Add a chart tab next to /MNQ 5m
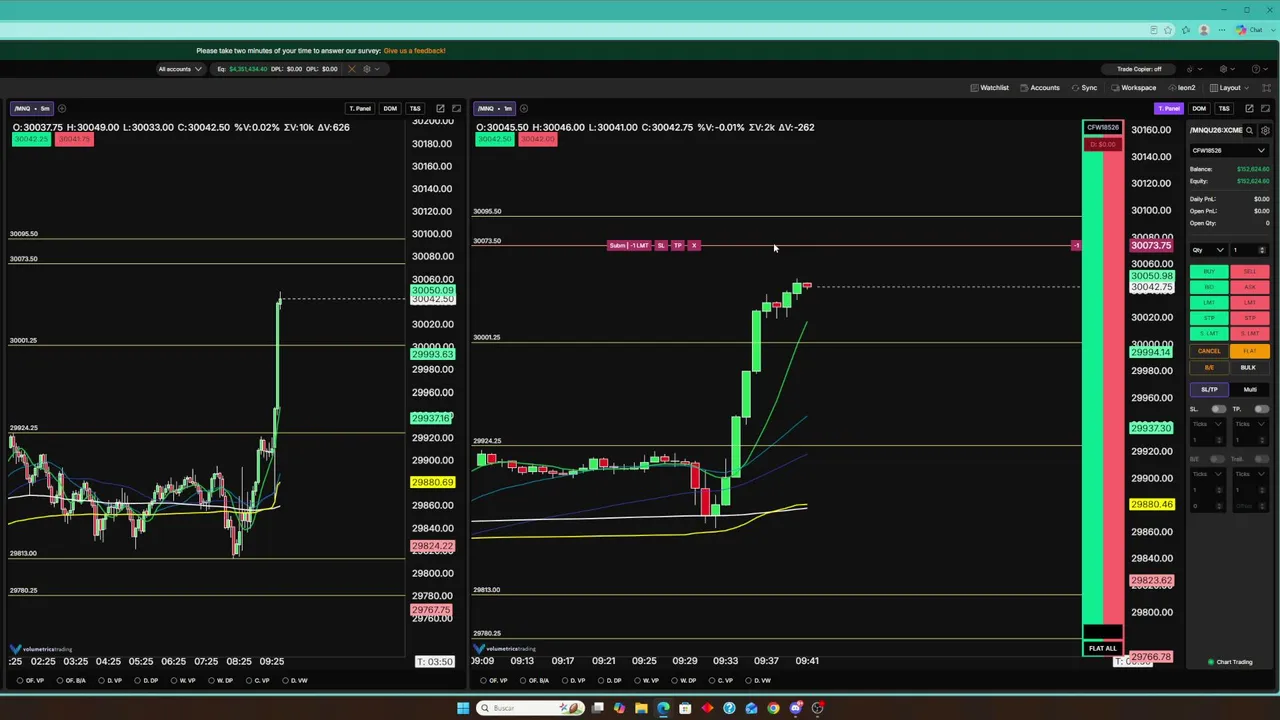Screen dimensions: 1280x720 point(61,108)
